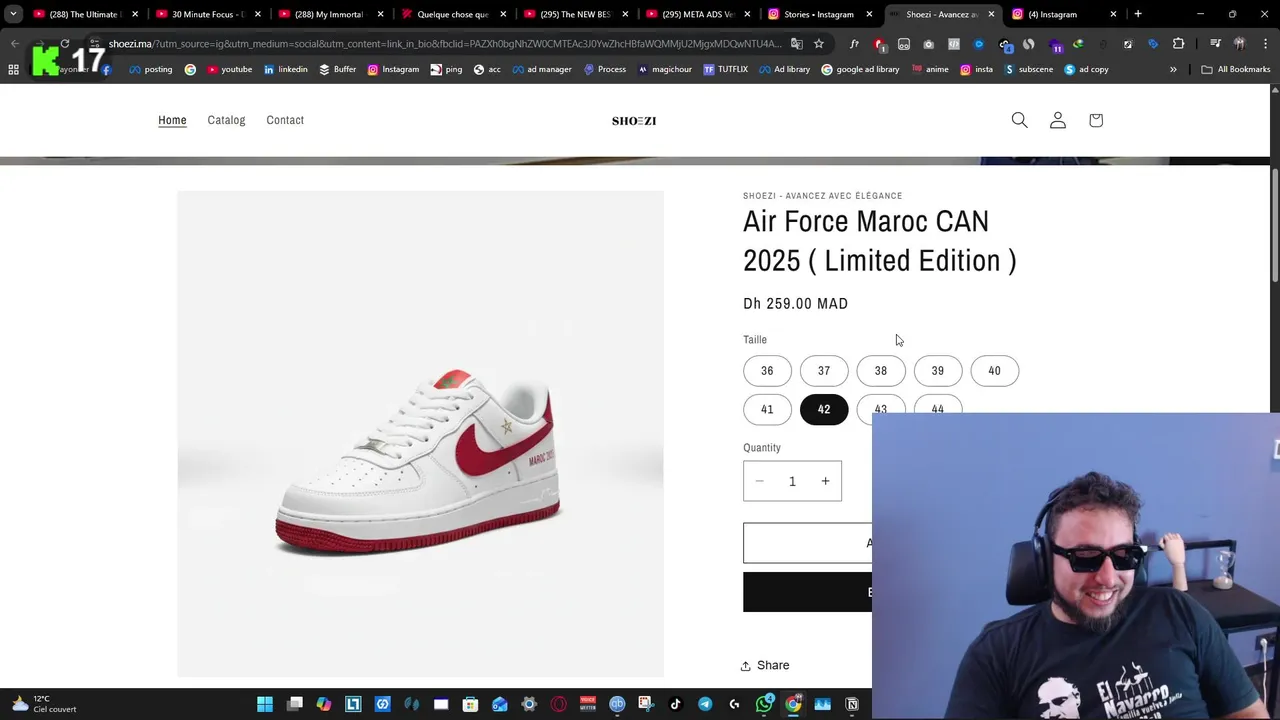1280x720 pixels.
Task: Select size 36
Action: [767, 371]
